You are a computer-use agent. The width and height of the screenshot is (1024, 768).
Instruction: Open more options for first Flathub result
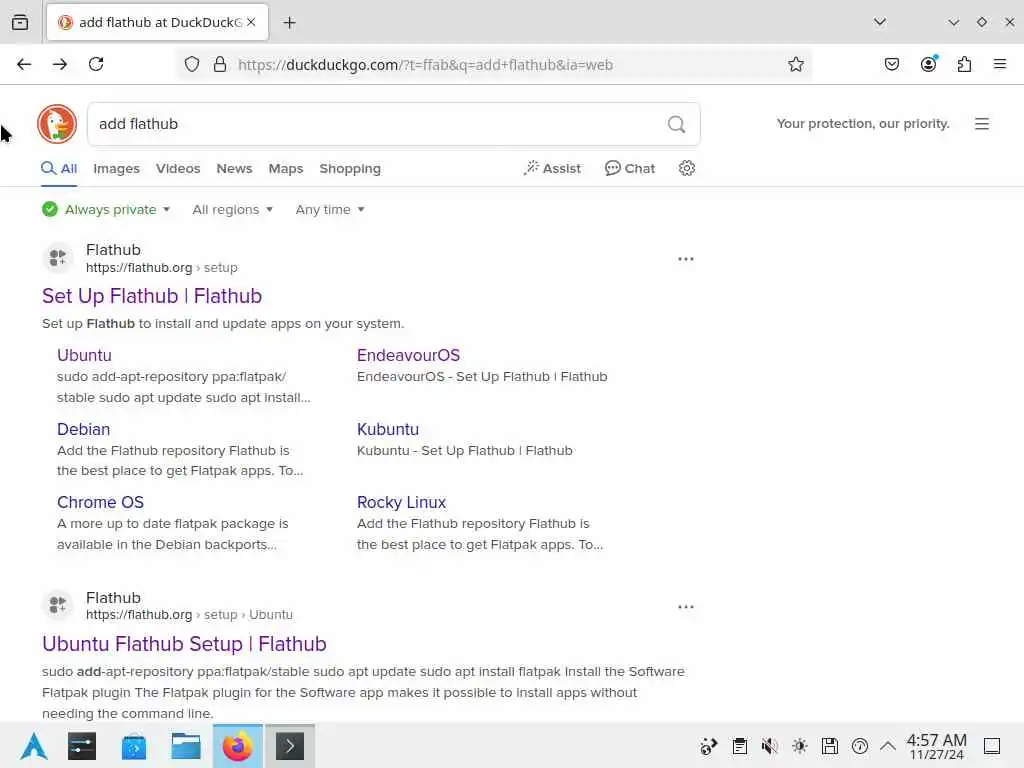pyautogui.click(x=686, y=259)
